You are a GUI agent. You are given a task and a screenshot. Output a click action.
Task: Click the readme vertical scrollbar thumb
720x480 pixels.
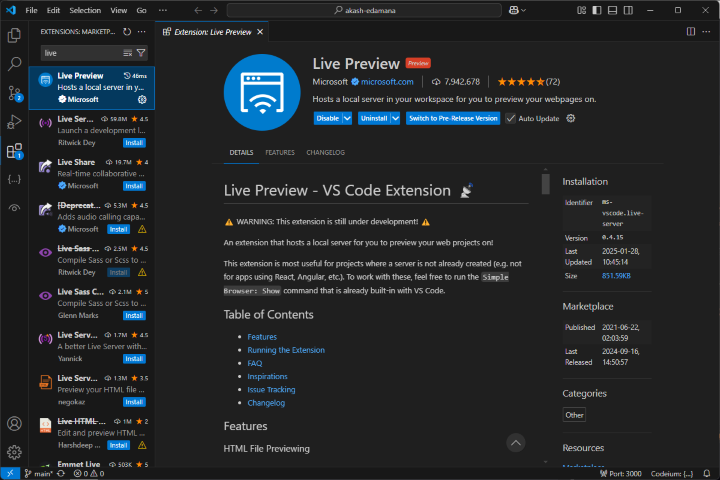(546, 183)
